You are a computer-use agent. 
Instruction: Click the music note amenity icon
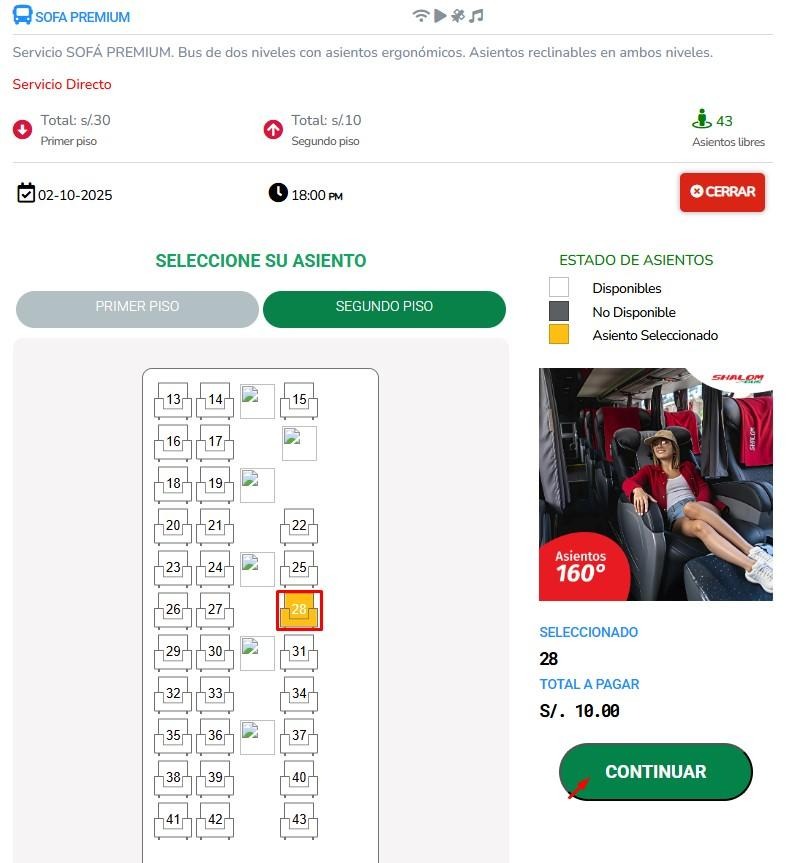(x=476, y=15)
